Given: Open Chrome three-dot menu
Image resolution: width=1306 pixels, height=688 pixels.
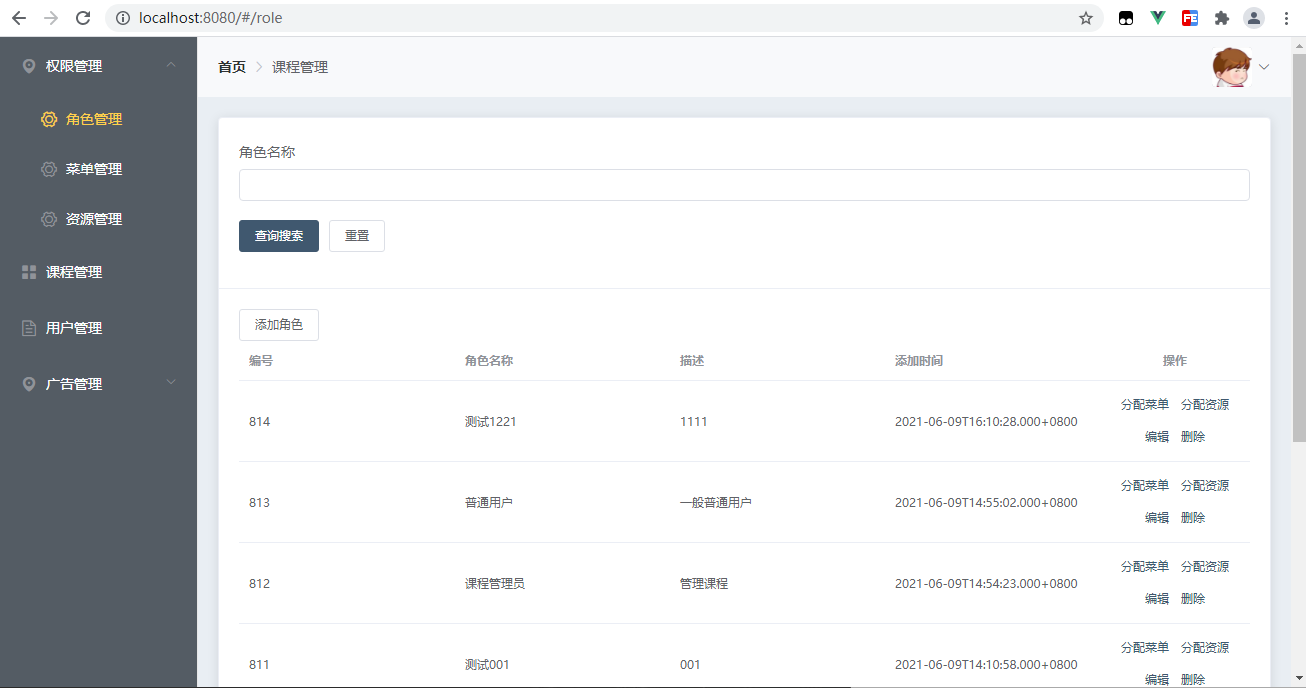Looking at the screenshot, I should click(1286, 18).
